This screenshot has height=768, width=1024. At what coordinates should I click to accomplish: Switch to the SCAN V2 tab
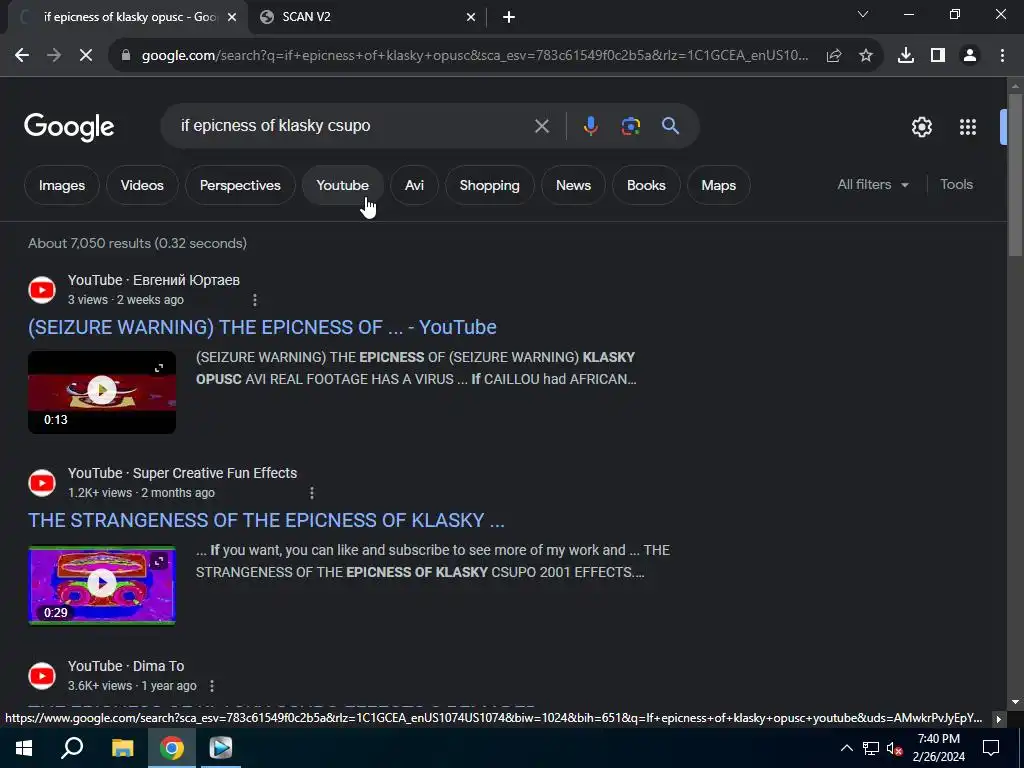click(368, 17)
